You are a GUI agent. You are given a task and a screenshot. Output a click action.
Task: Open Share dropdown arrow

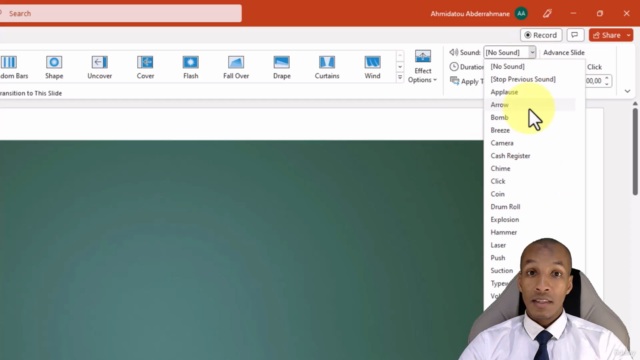pyautogui.click(x=629, y=35)
